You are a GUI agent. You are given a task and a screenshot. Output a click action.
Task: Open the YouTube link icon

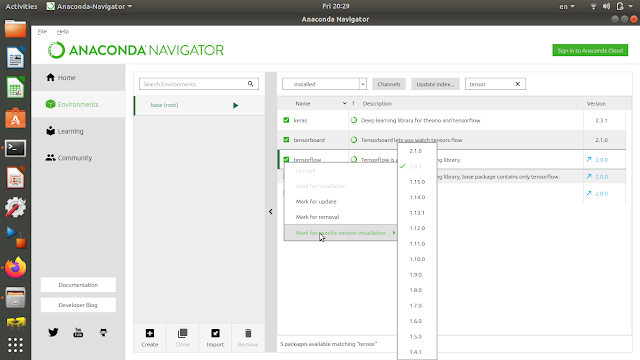tap(78, 332)
